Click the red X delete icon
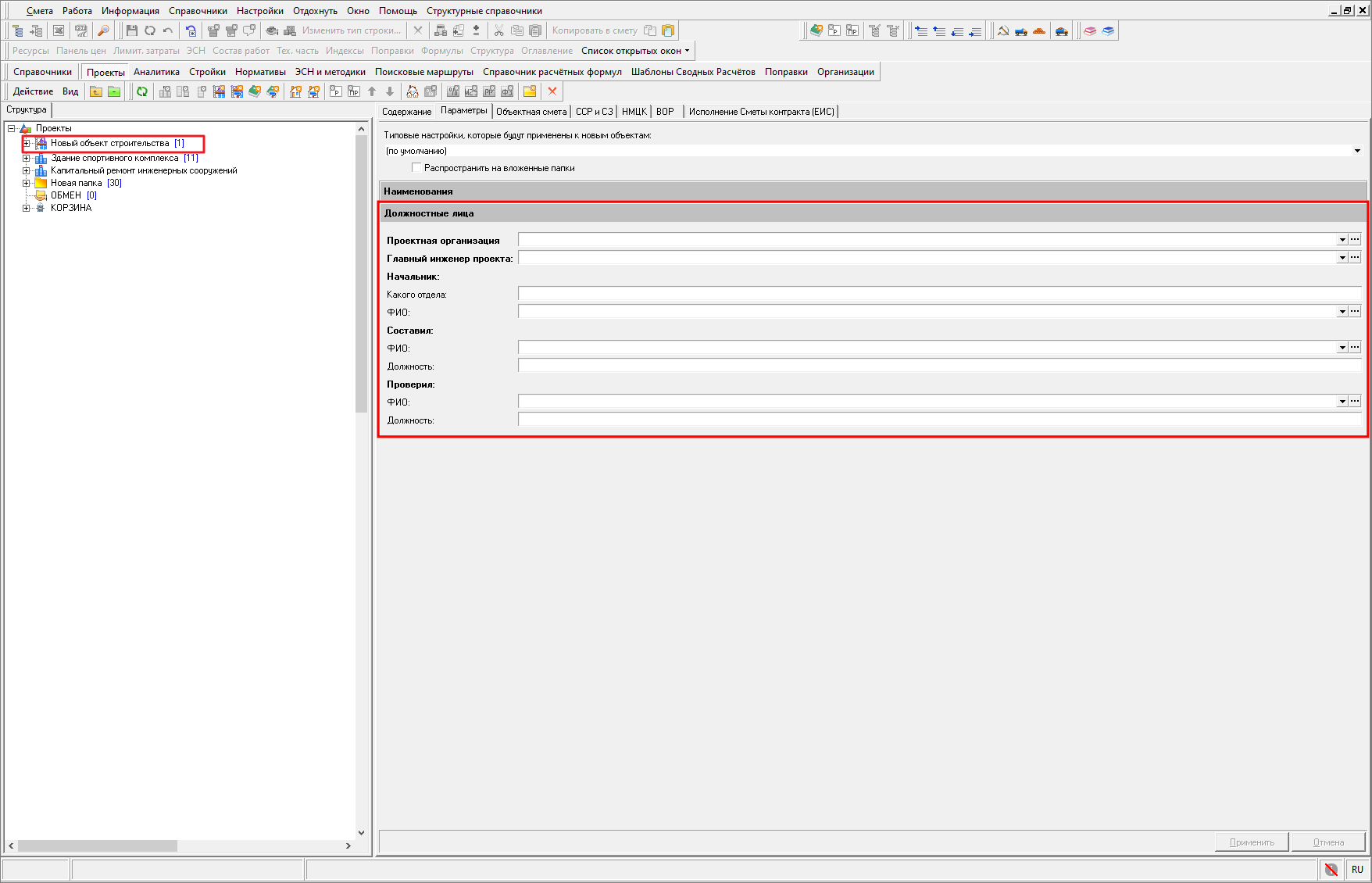The image size is (1372, 883). coord(552,91)
